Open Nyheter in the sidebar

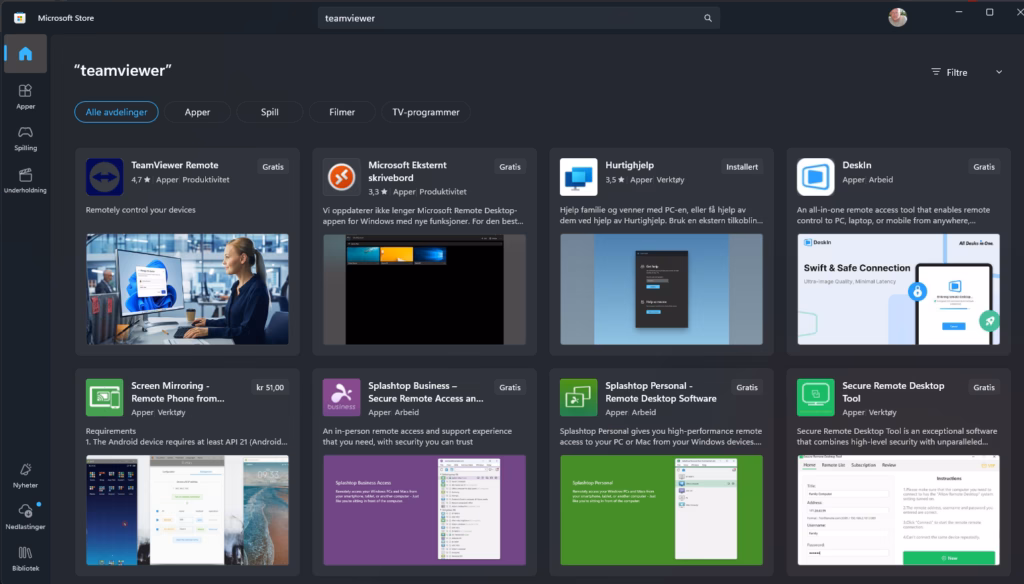[x=25, y=474]
